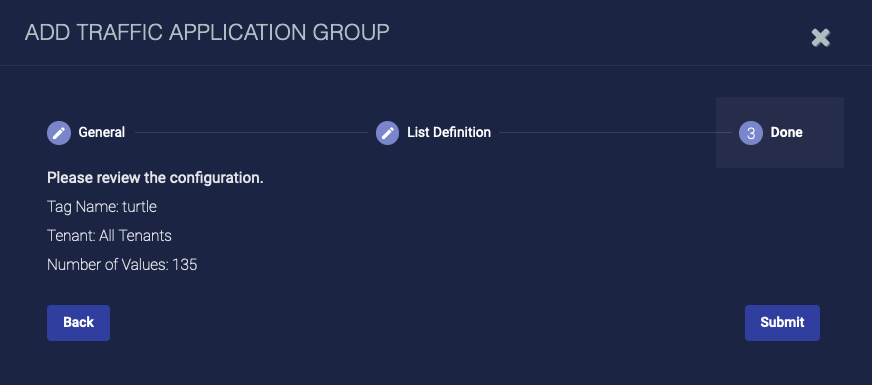872x385 pixels.
Task: Click the dialog title Add Traffic Application Group
Action: 207,33
